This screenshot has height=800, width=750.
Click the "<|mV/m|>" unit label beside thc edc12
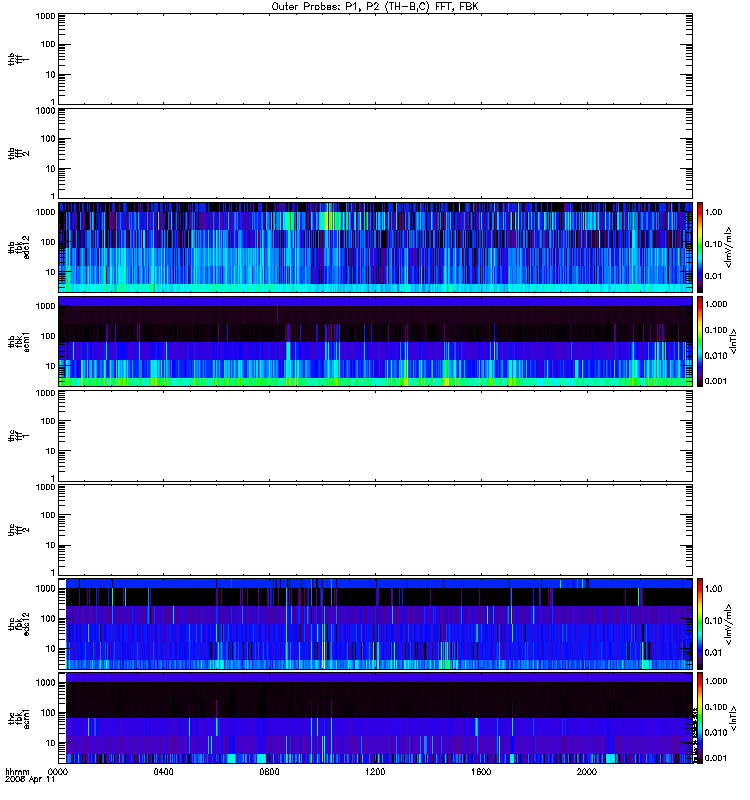[x=729, y=624]
